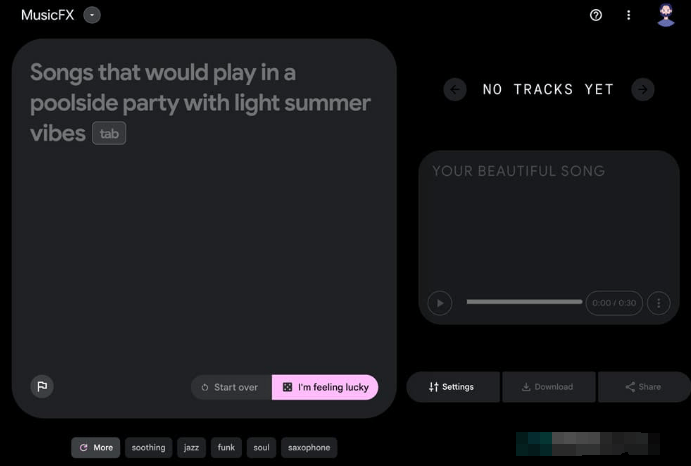
Task: Open the help question mark icon
Action: (x=596, y=15)
